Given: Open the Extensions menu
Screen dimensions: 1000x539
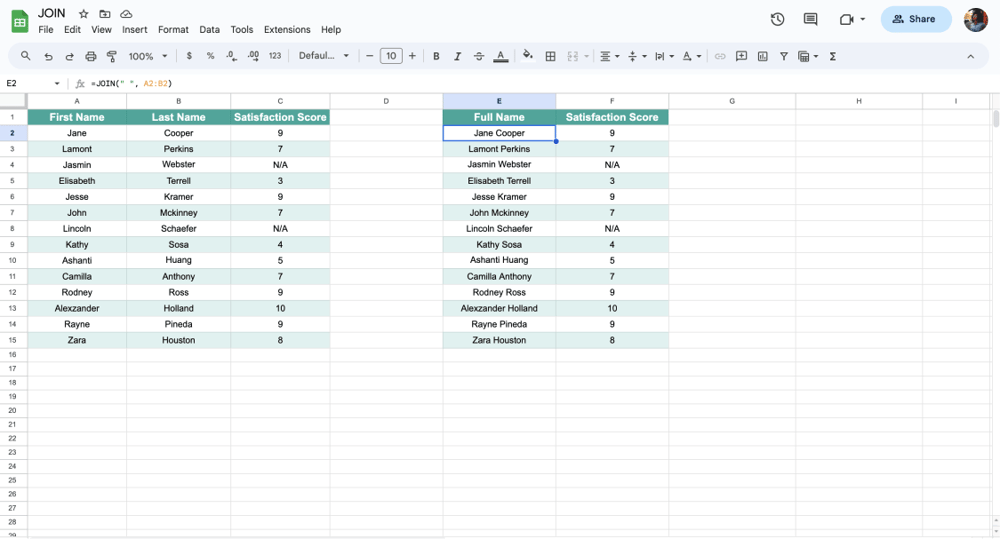Looking at the screenshot, I should click(x=287, y=30).
